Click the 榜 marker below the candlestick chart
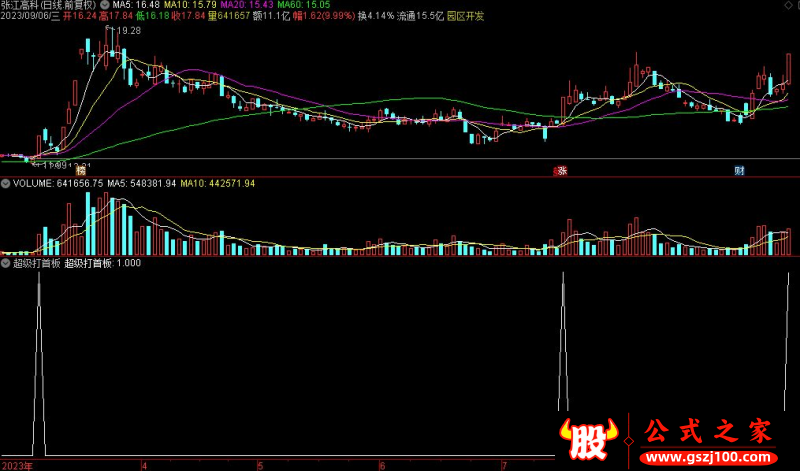Image resolution: width=800 pixels, height=471 pixels. click(x=80, y=171)
